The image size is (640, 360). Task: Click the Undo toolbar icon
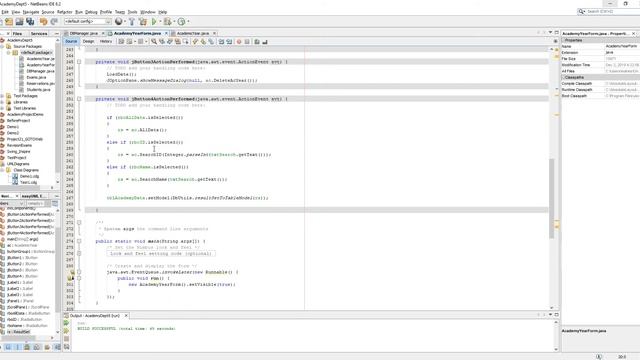coord(43,22)
